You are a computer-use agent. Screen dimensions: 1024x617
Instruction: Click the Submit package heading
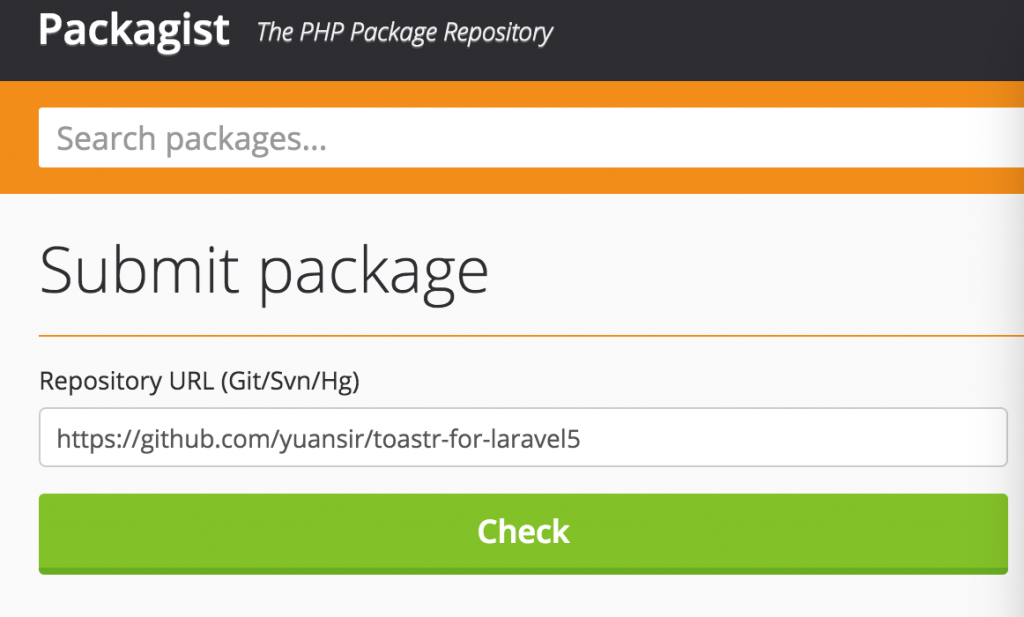tap(263, 270)
